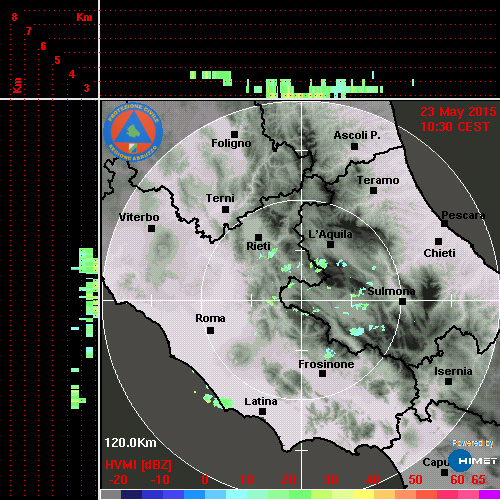This screenshot has height=500, width=500.
Task: Click the 65 value on dBZ scale
Action: [478, 480]
